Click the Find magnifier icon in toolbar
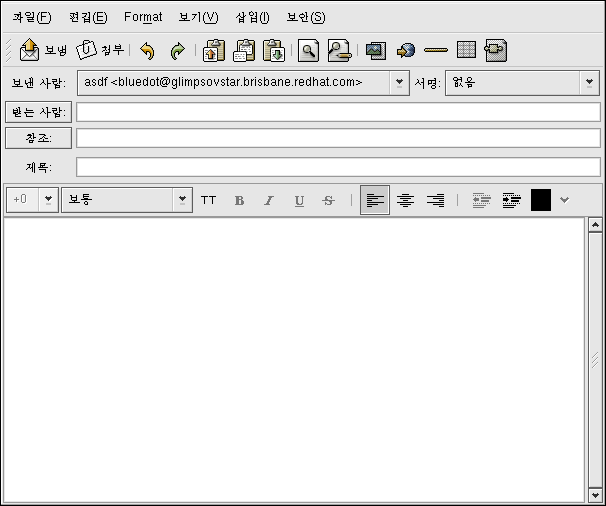This screenshot has height=506, width=606. click(308, 50)
